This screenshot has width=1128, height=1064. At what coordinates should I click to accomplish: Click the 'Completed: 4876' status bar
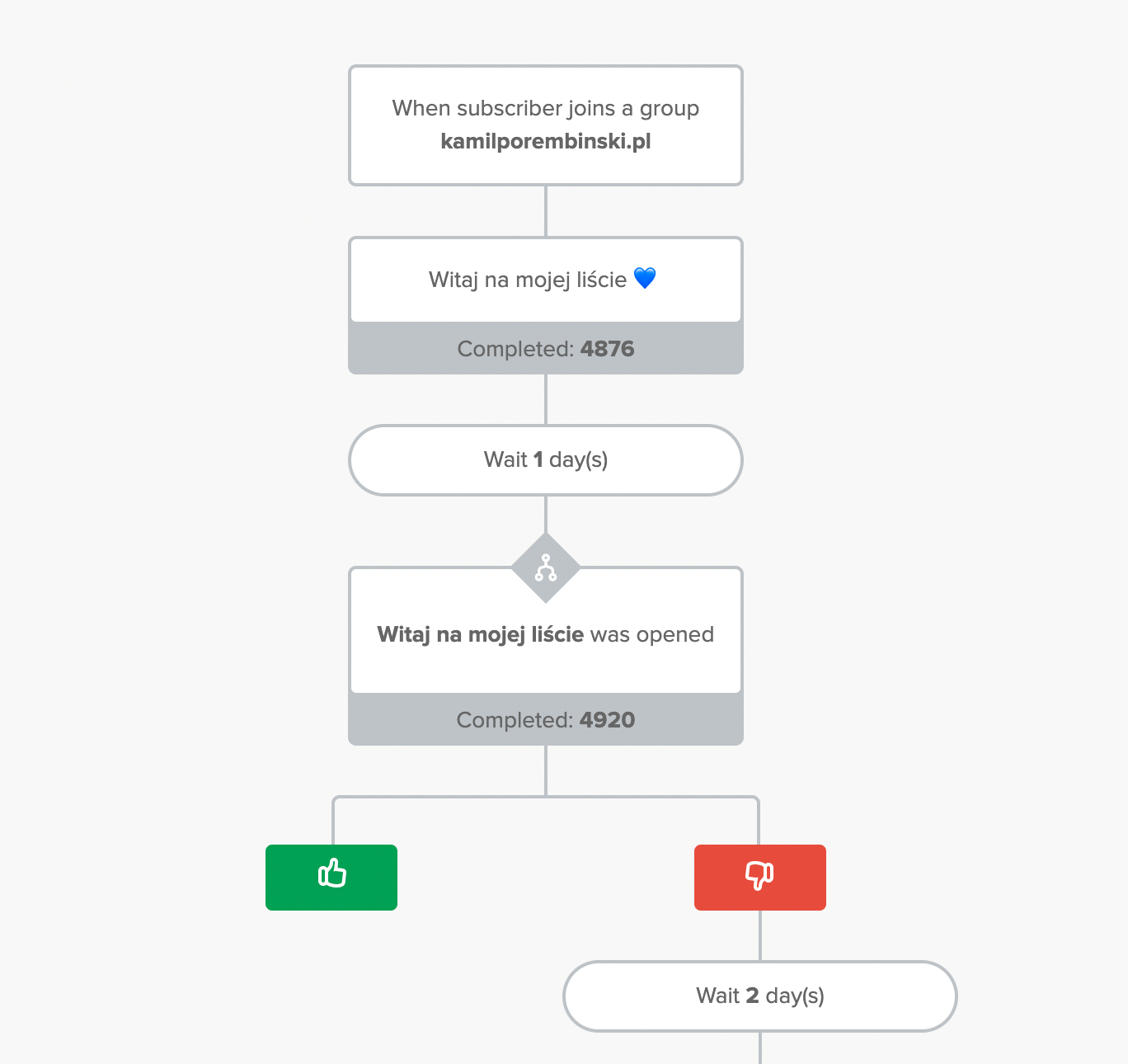546,348
